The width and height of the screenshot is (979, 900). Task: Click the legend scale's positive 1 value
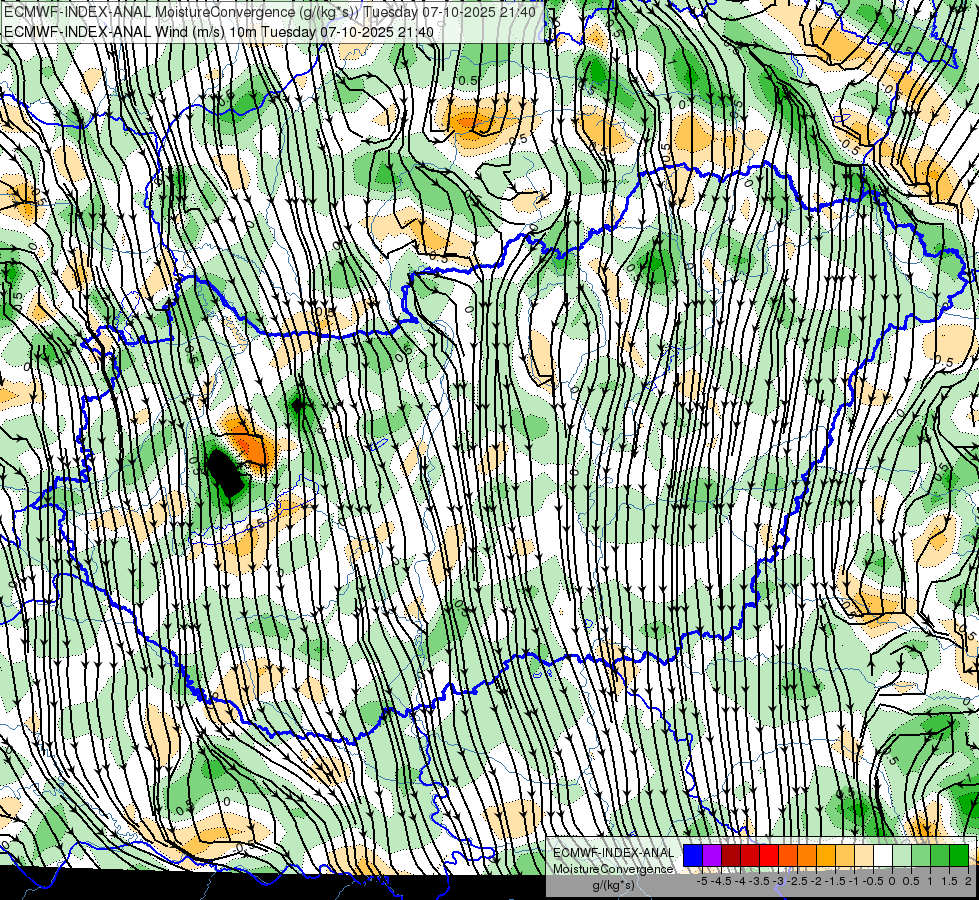coord(930,881)
